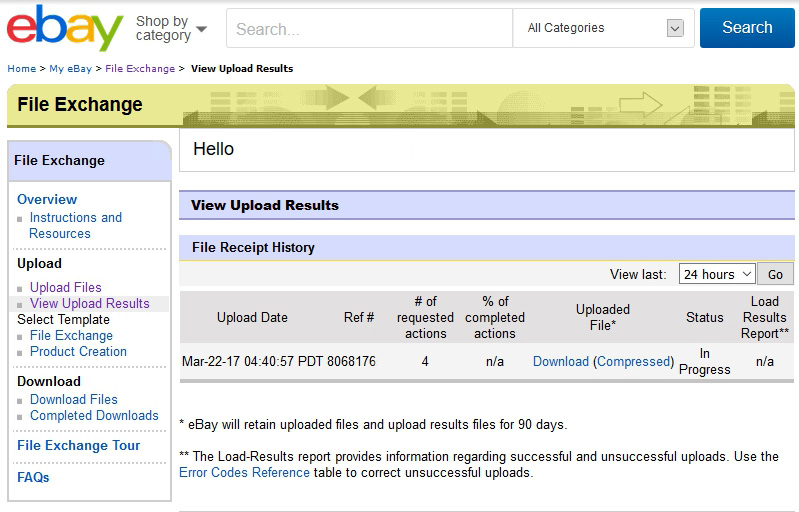Click the # of requested actions header

(425, 317)
